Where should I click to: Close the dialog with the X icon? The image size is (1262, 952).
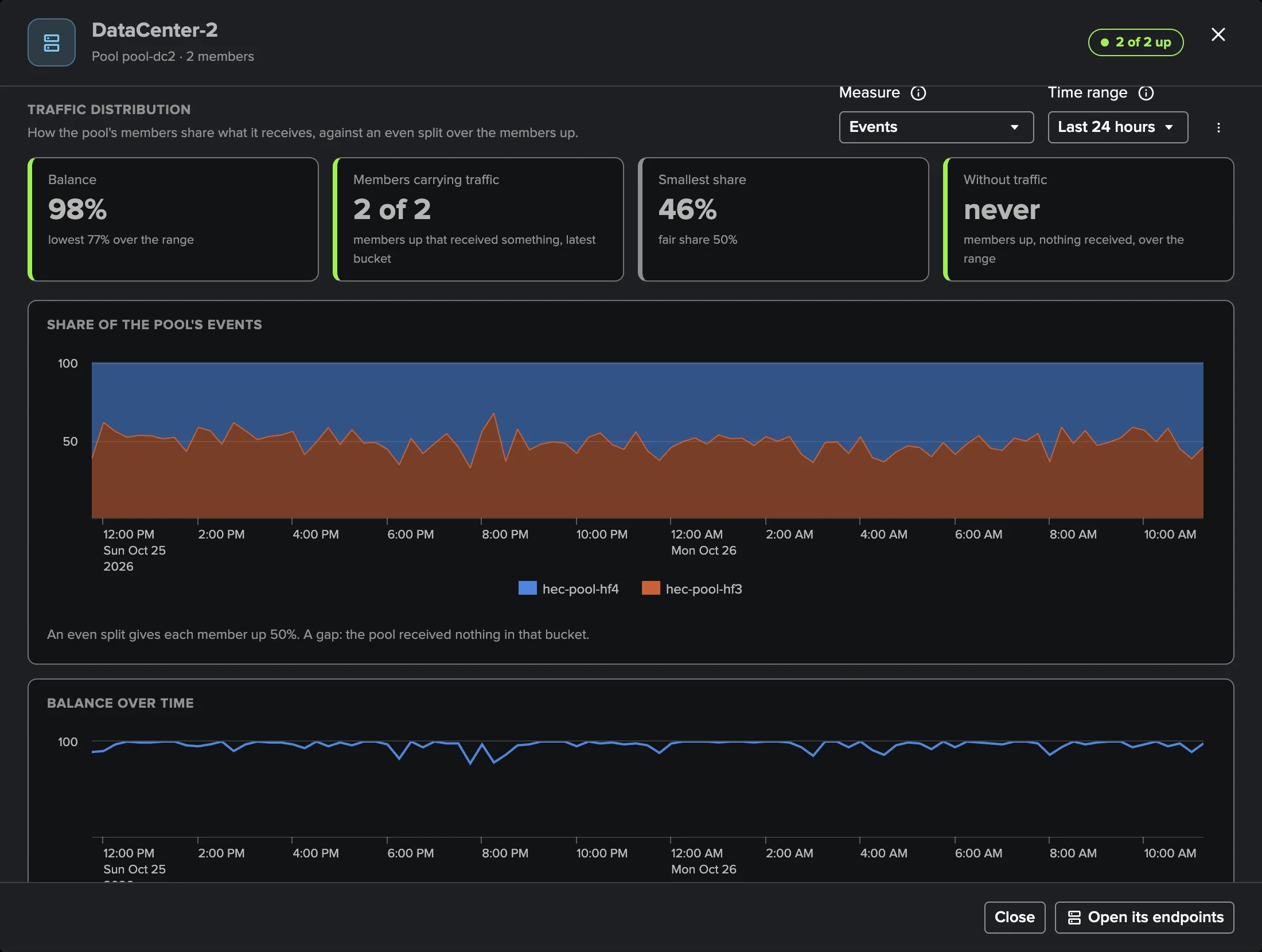point(1218,34)
